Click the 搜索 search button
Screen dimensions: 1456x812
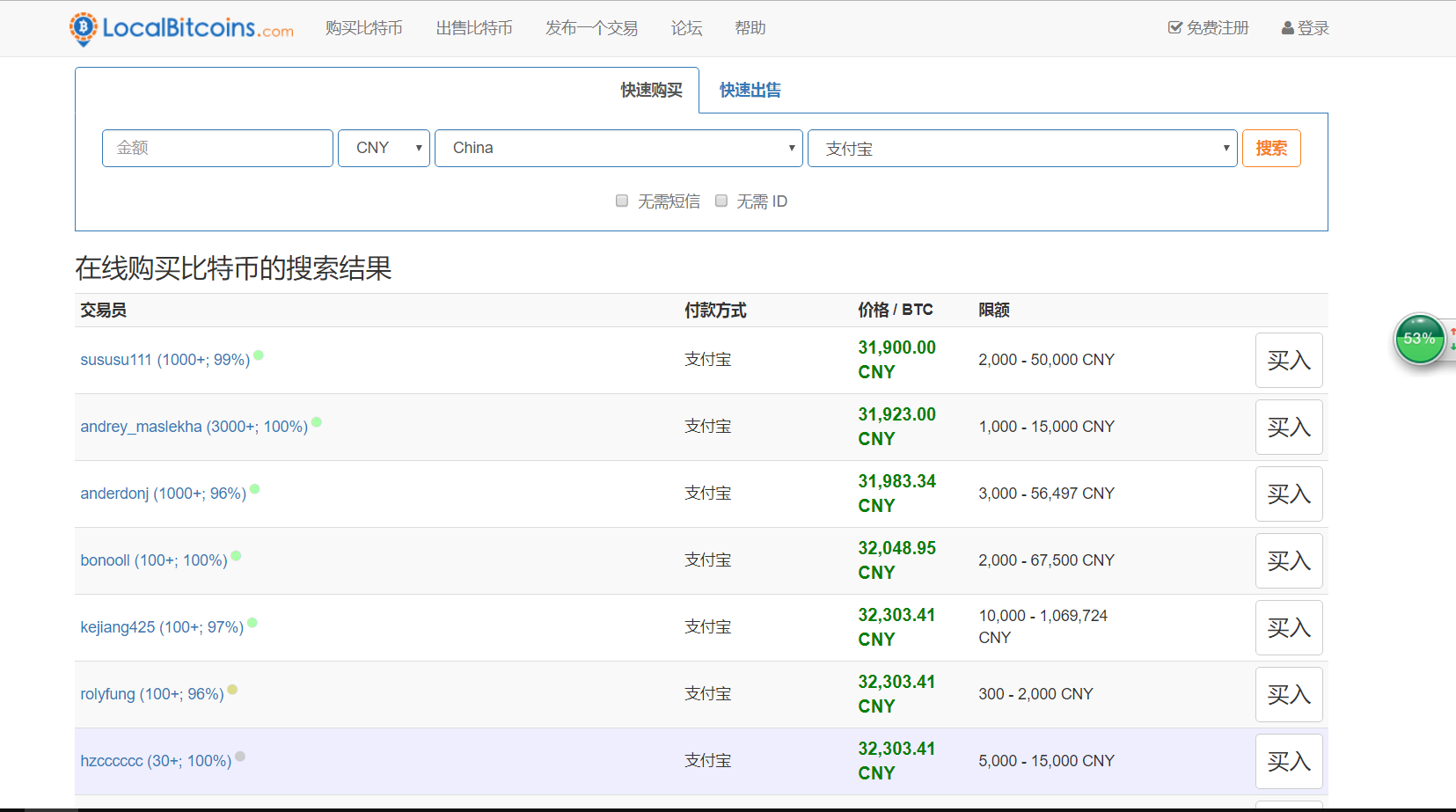coord(1270,148)
